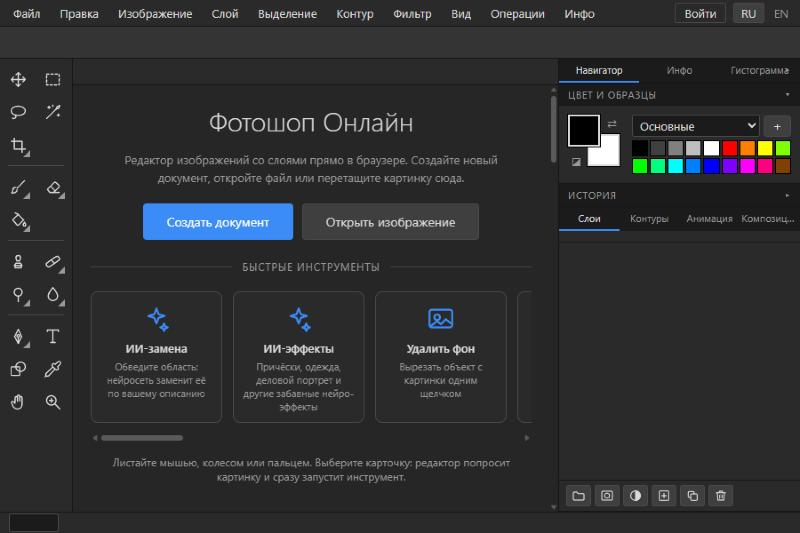This screenshot has height=533, width=800.
Task: Pick the cyan color swatch
Action: tap(676, 166)
